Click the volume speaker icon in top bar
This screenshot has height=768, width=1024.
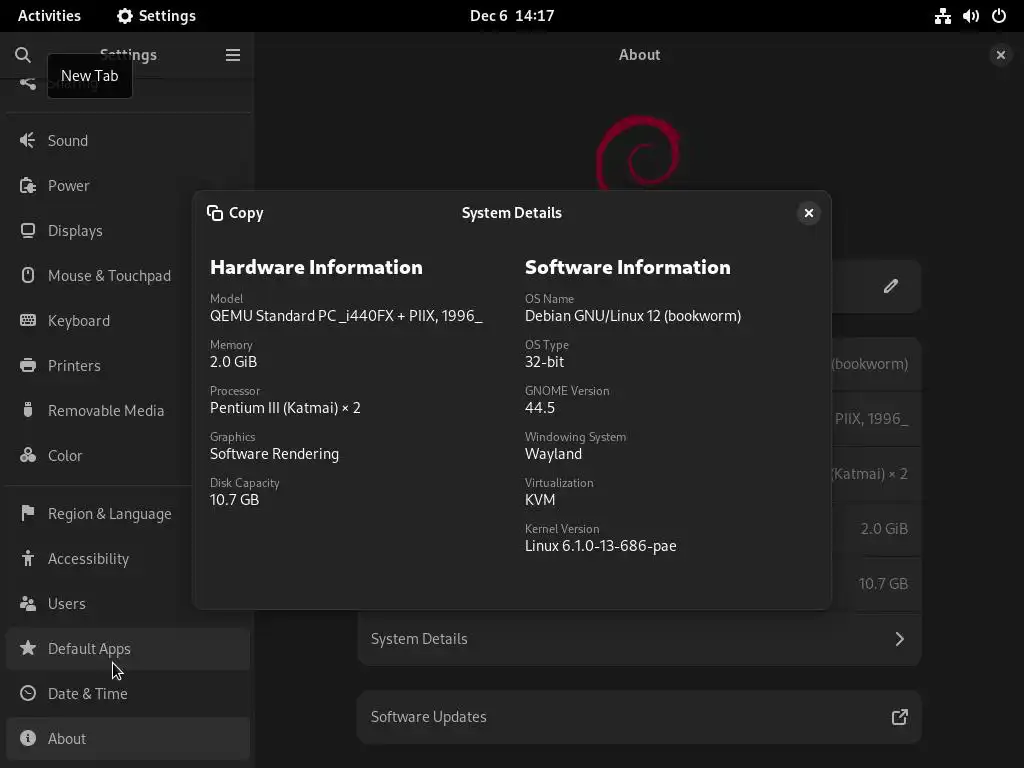click(970, 16)
